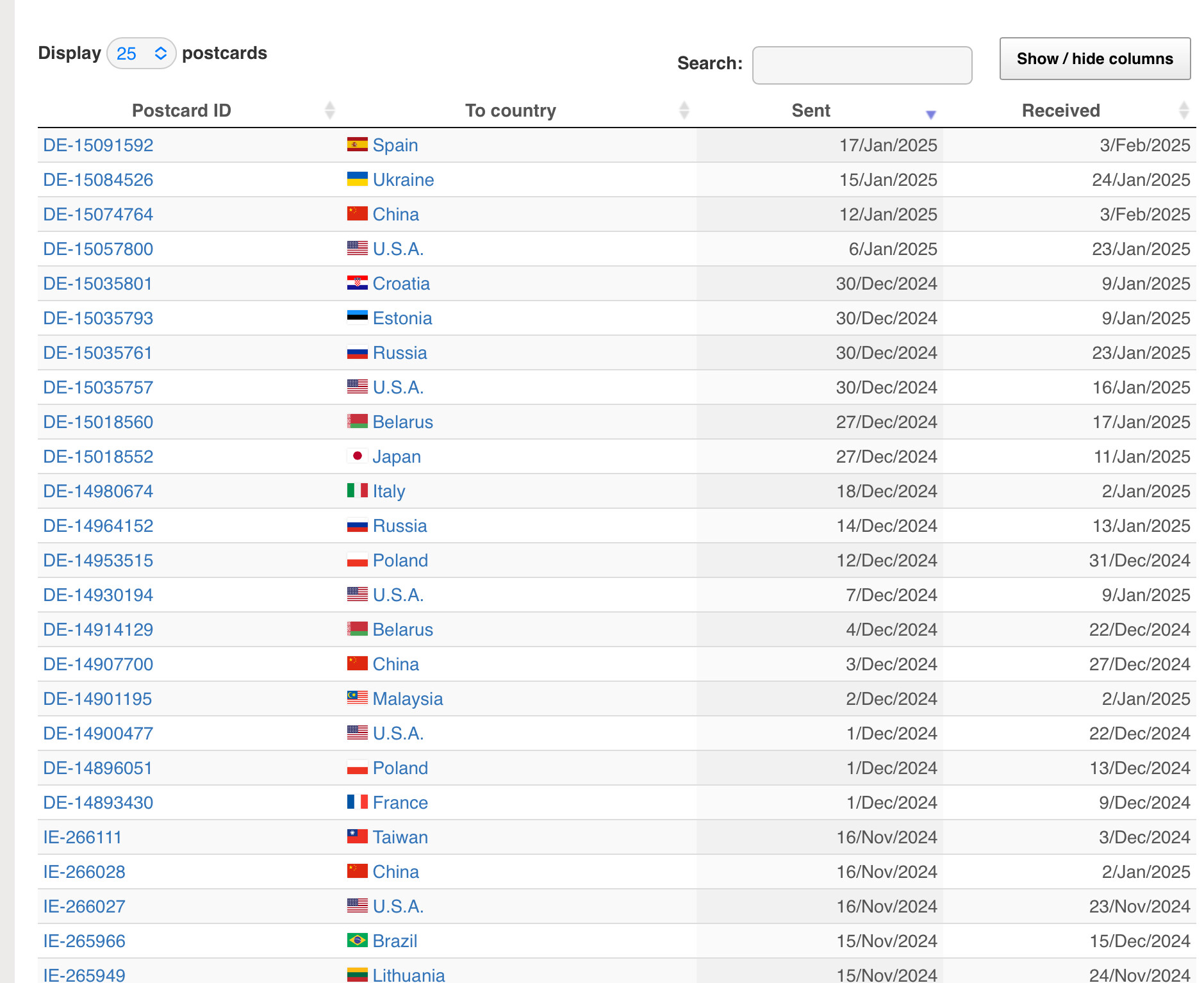This screenshot has width=1204, height=983.
Task: Open the Italy country link
Action: point(389,491)
